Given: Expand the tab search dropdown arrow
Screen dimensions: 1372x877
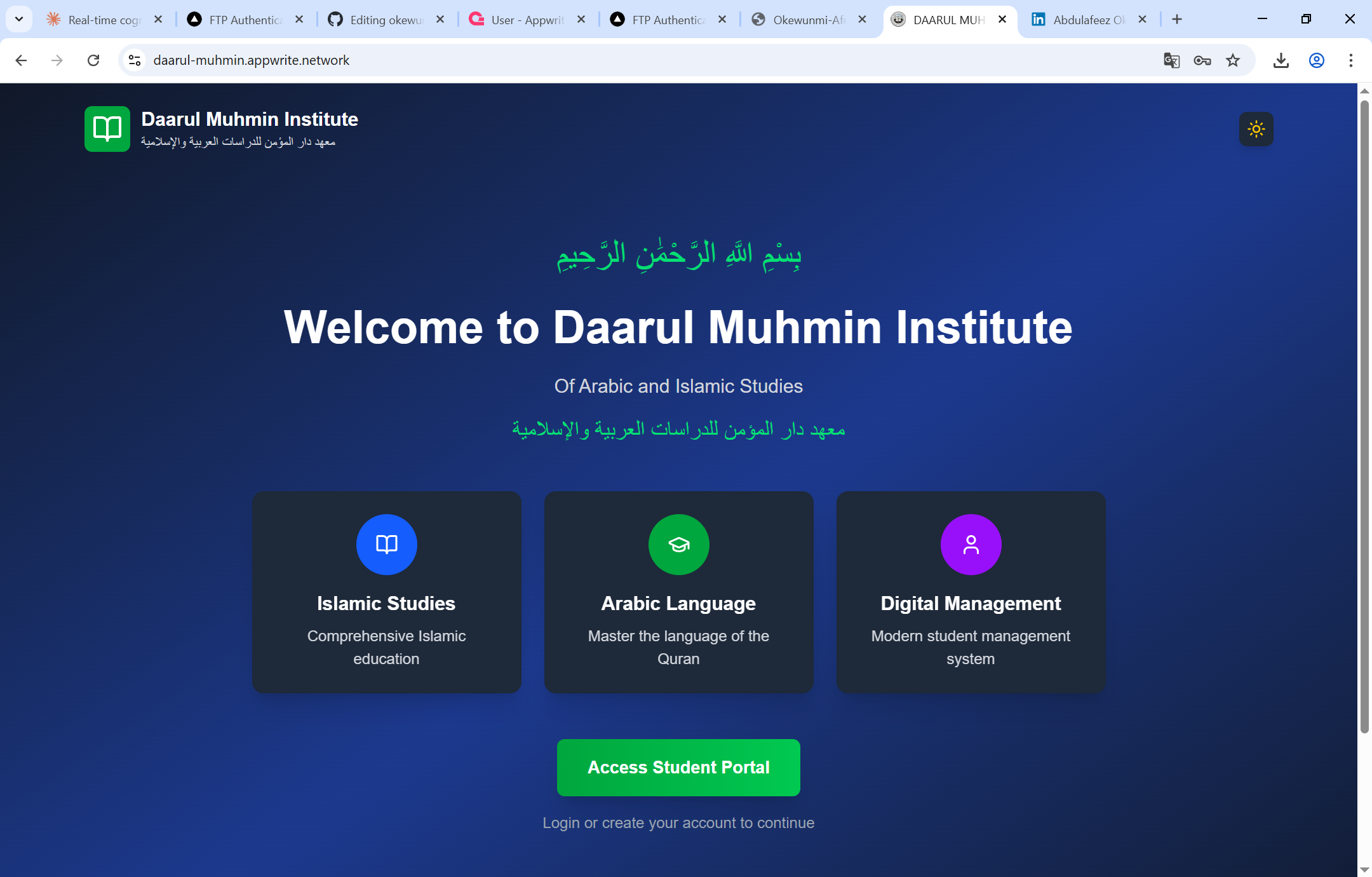Looking at the screenshot, I should (x=19, y=19).
